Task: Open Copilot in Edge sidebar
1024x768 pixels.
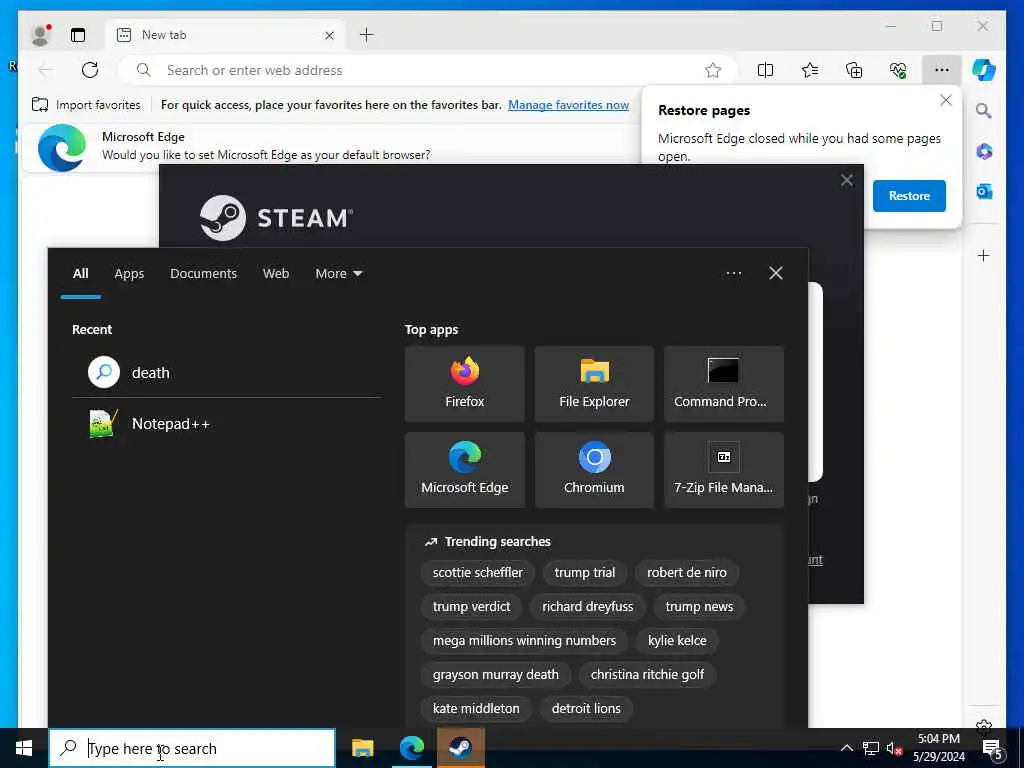Action: (x=984, y=69)
